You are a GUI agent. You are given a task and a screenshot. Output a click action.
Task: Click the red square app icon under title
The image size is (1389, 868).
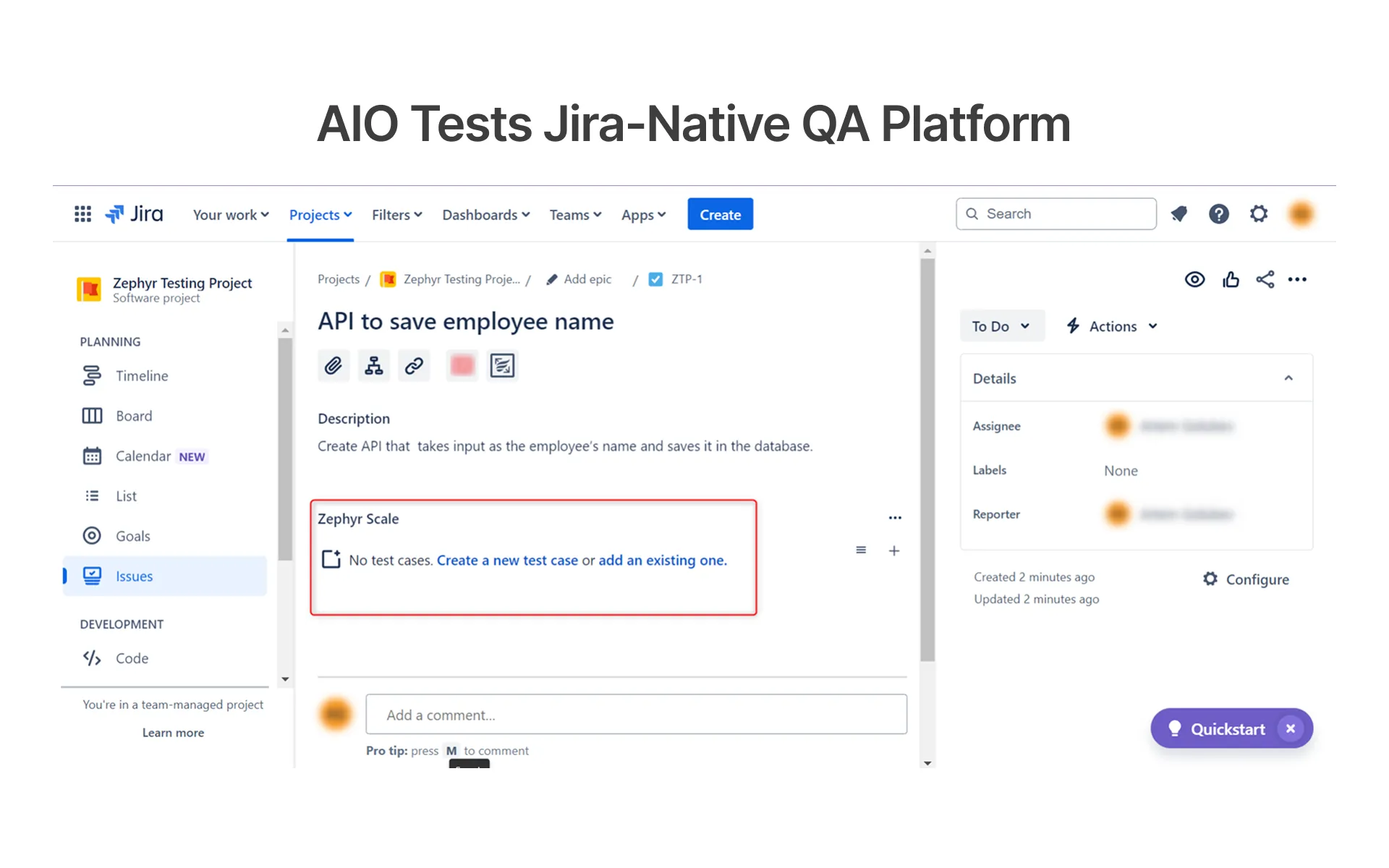tap(462, 366)
